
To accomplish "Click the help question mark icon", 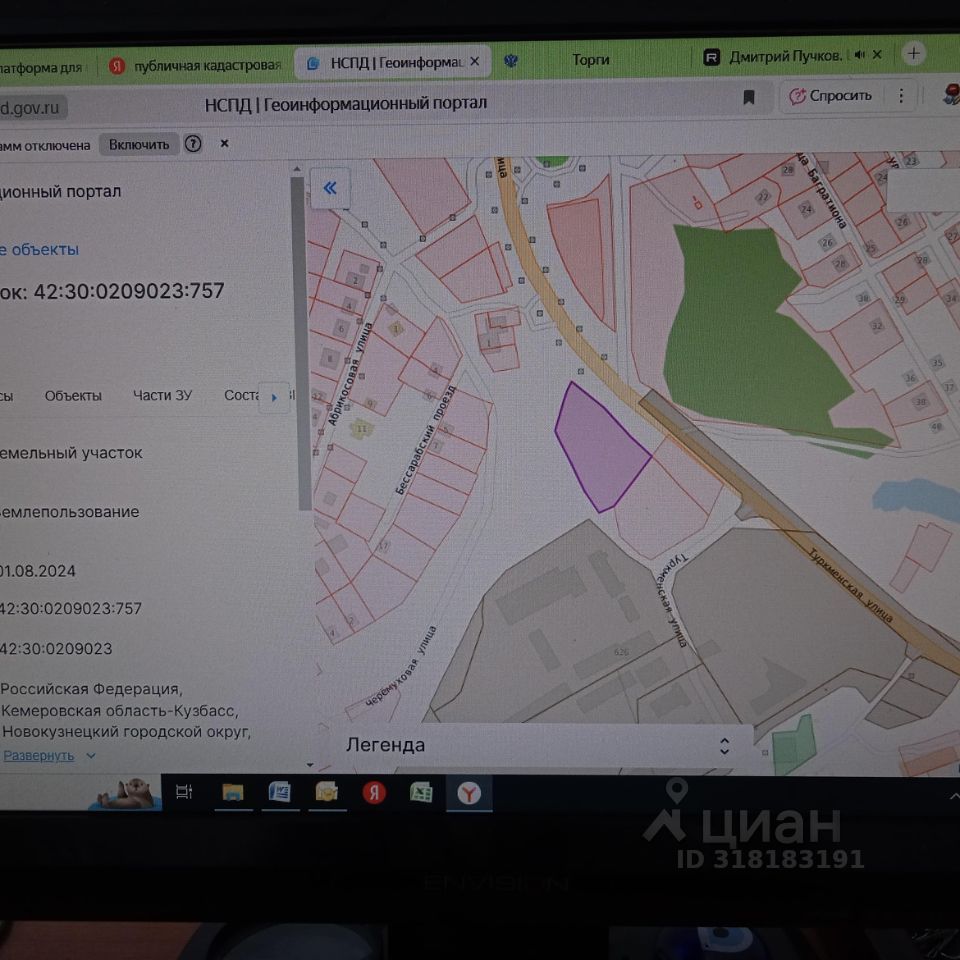I will coord(193,144).
